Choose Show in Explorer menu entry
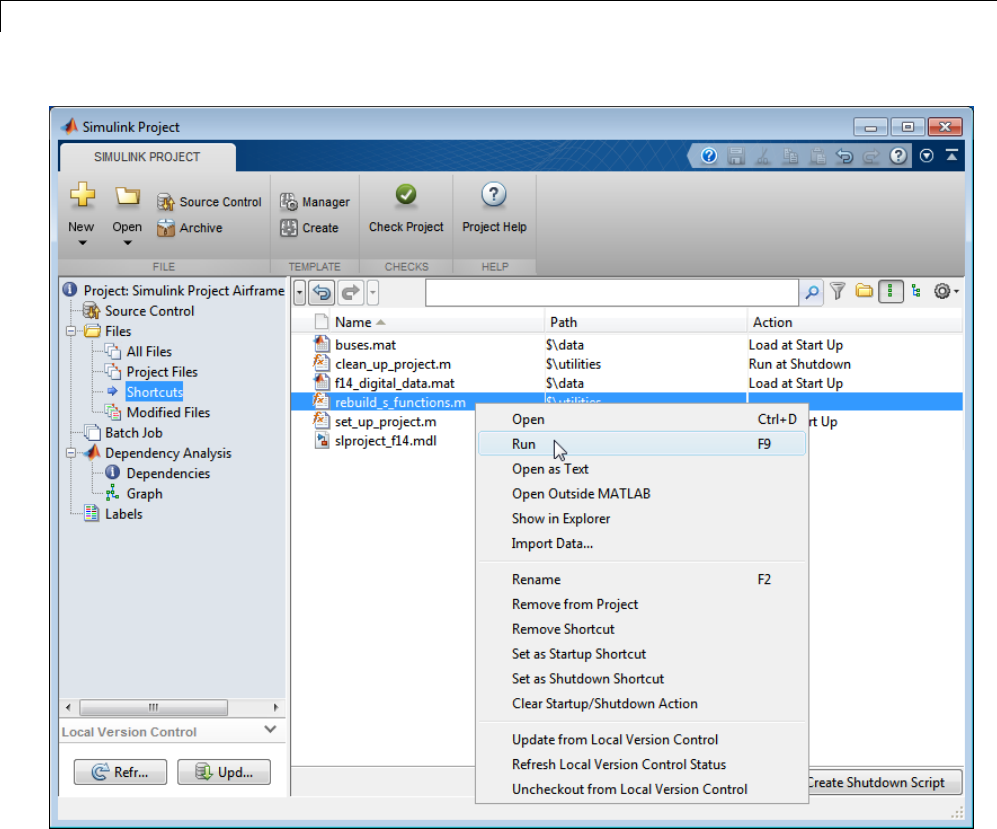Screen dimensions: 997x829 click(x=642, y=518)
